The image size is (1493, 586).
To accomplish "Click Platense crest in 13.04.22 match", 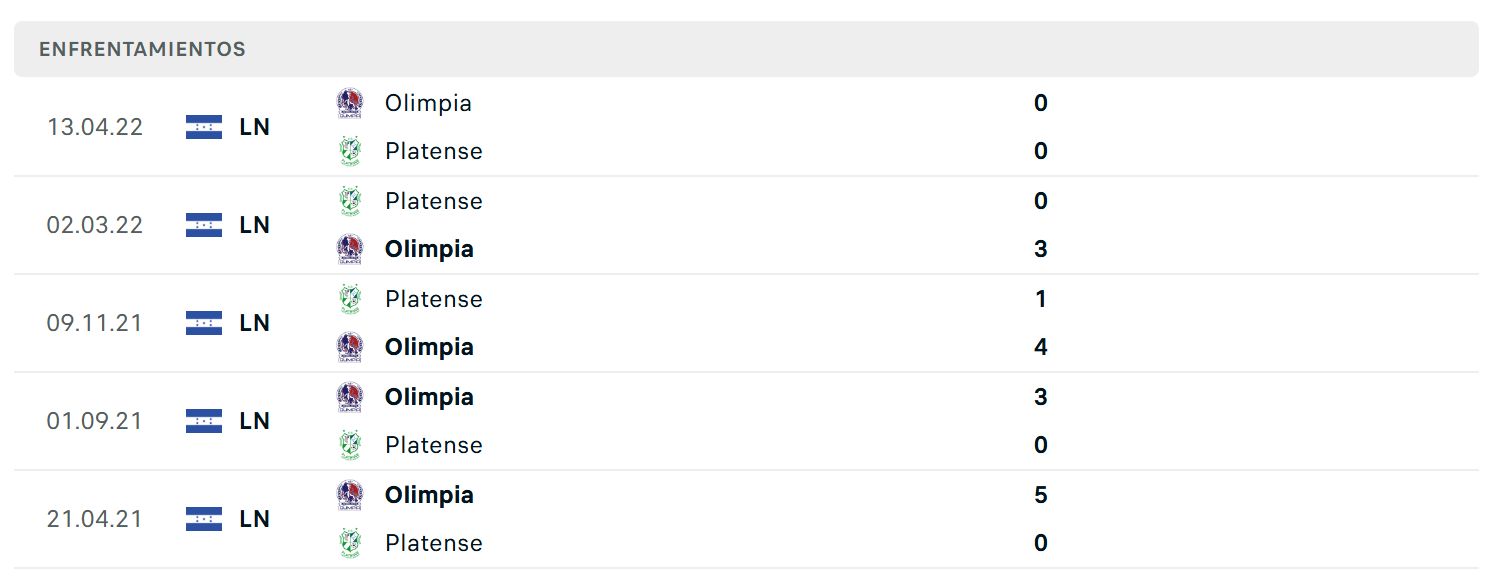I will [349, 151].
